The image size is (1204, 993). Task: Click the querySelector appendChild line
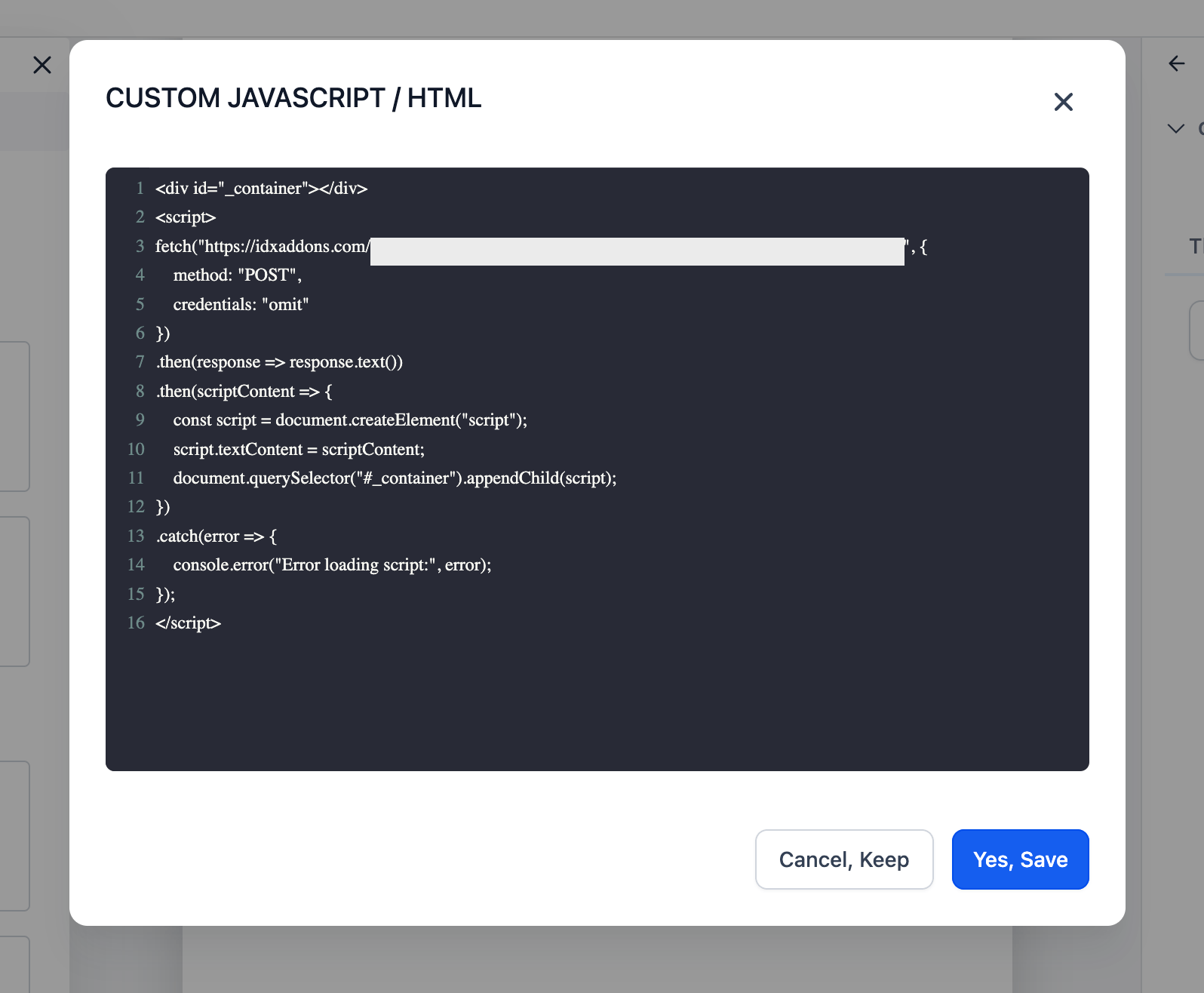click(x=395, y=478)
